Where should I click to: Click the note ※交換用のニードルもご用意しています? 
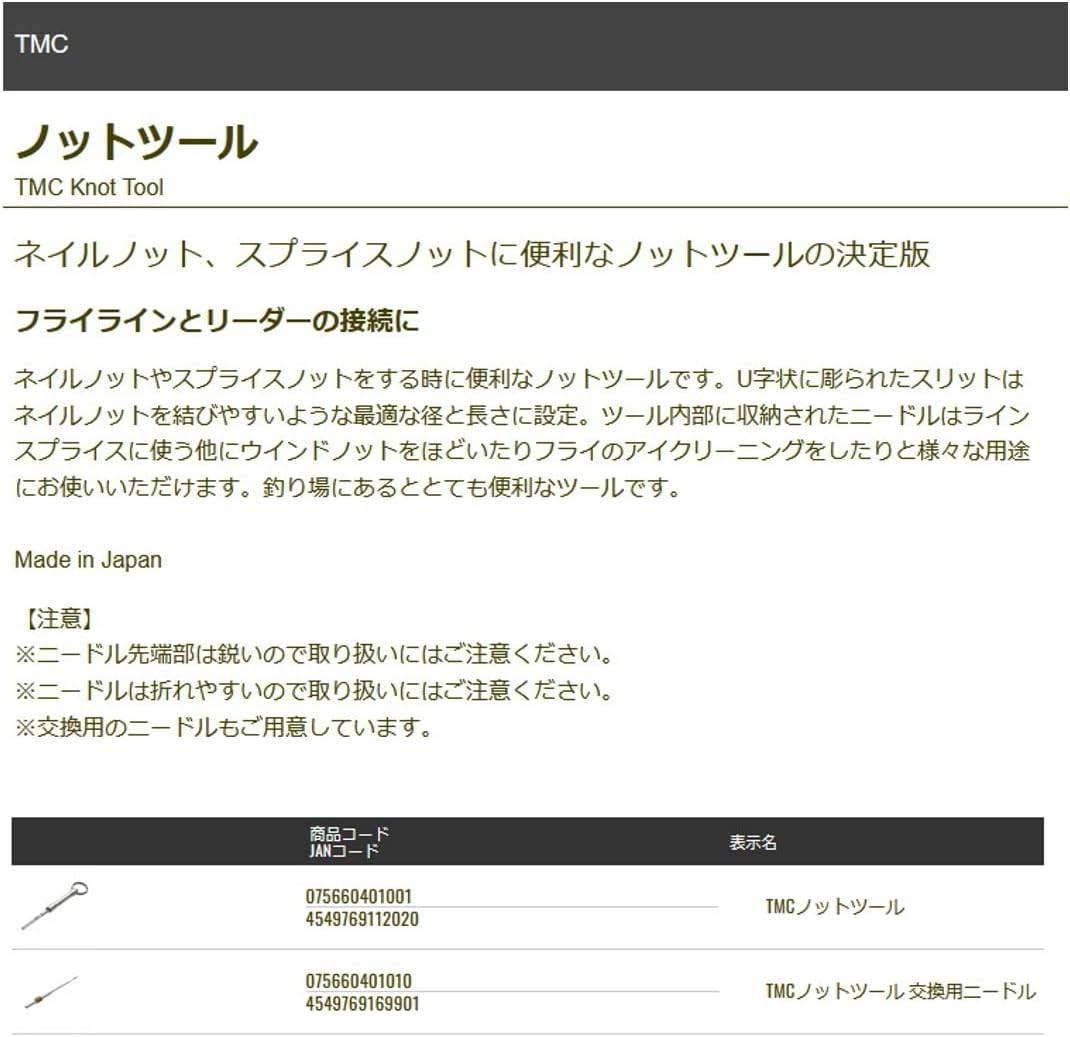point(223,727)
